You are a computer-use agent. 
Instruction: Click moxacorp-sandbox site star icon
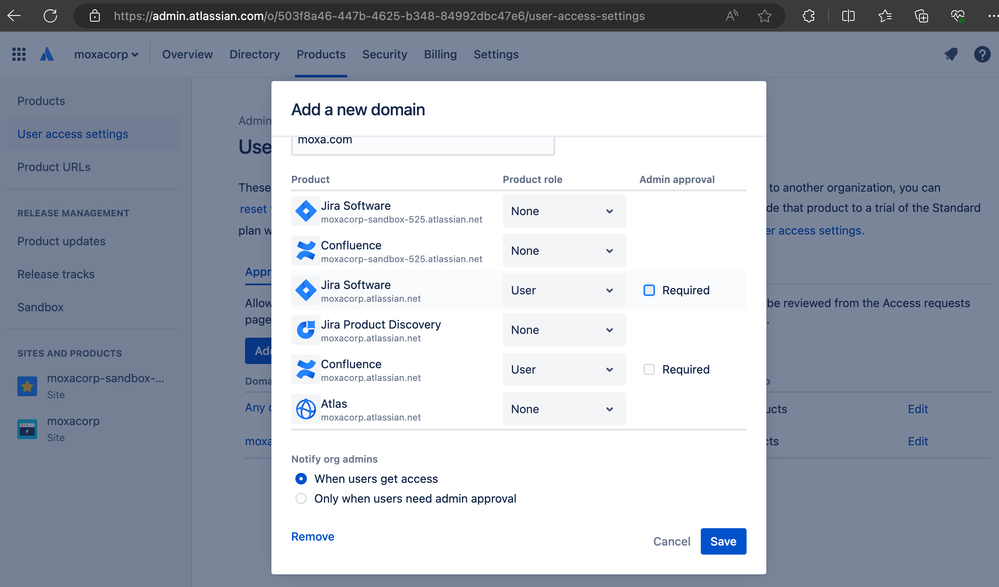27,386
